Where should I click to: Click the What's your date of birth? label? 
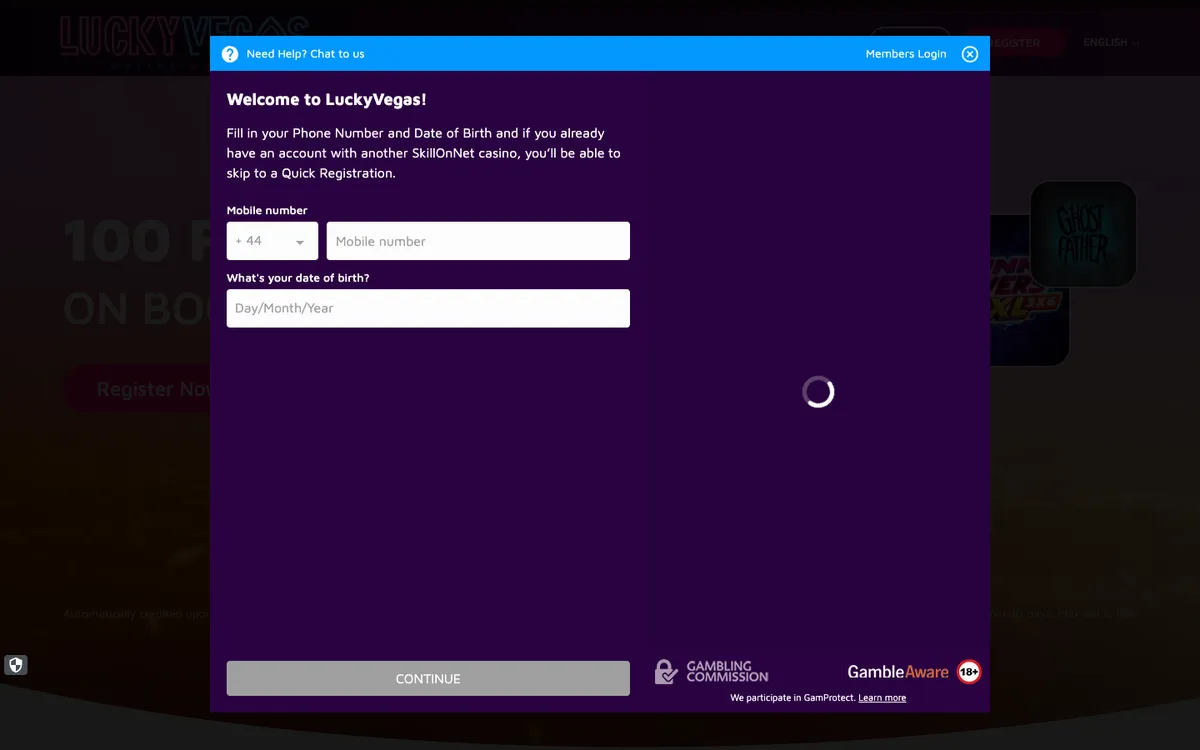coord(298,278)
